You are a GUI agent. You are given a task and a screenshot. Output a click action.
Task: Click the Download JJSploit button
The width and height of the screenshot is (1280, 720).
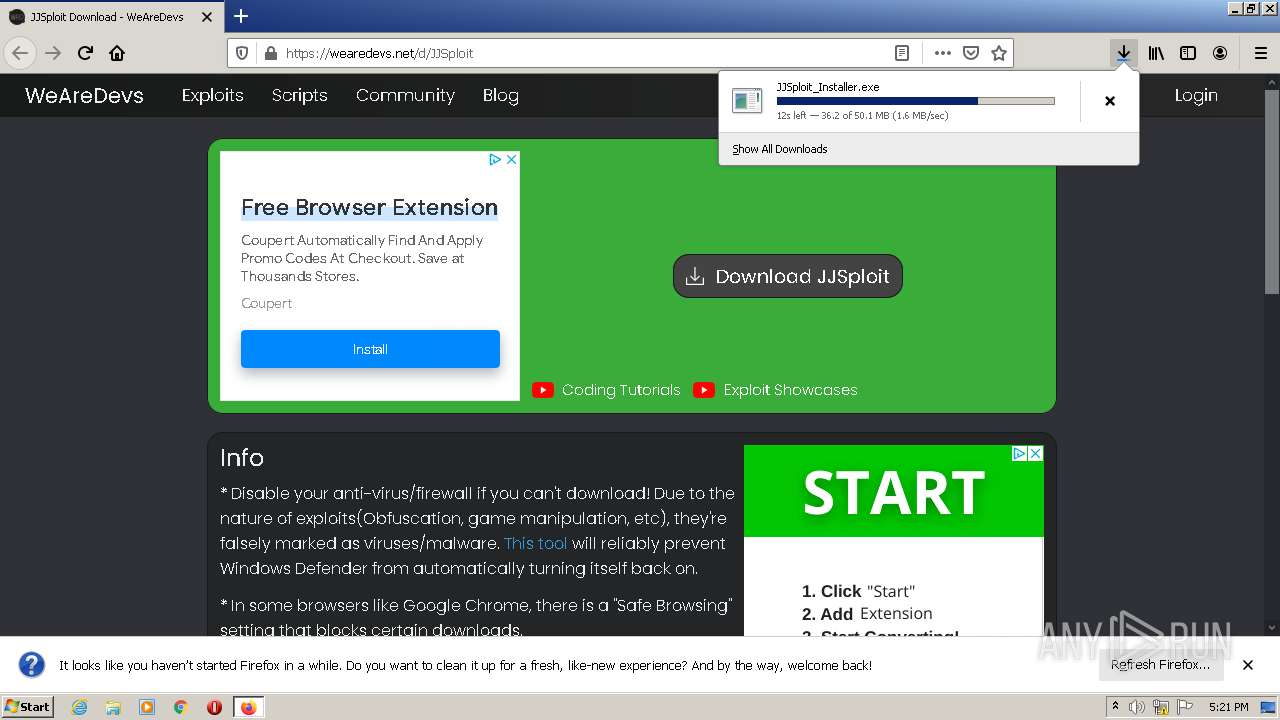[x=788, y=276]
